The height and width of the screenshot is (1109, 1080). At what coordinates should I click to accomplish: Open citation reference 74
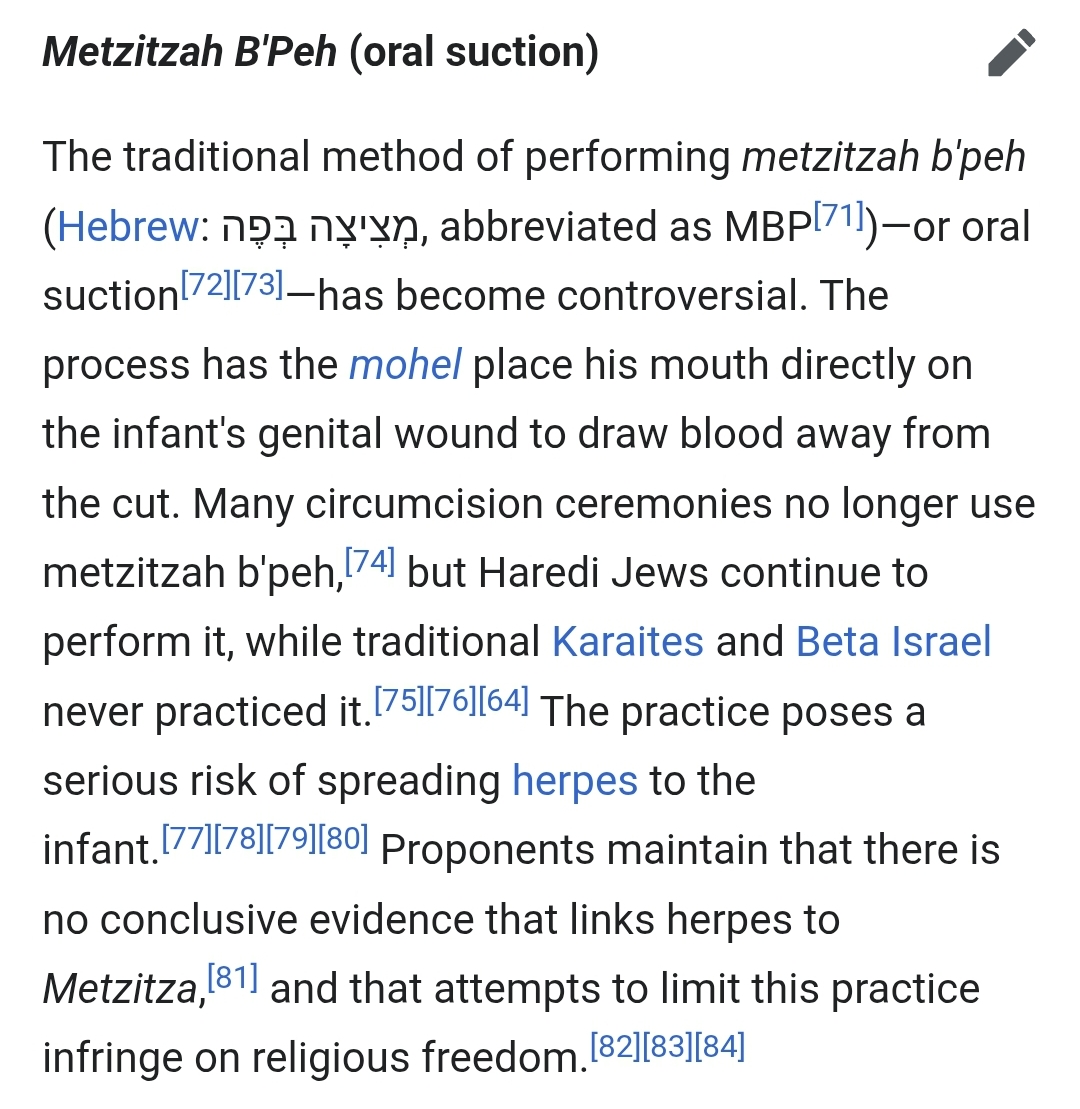pyautogui.click(x=370, y=562)
